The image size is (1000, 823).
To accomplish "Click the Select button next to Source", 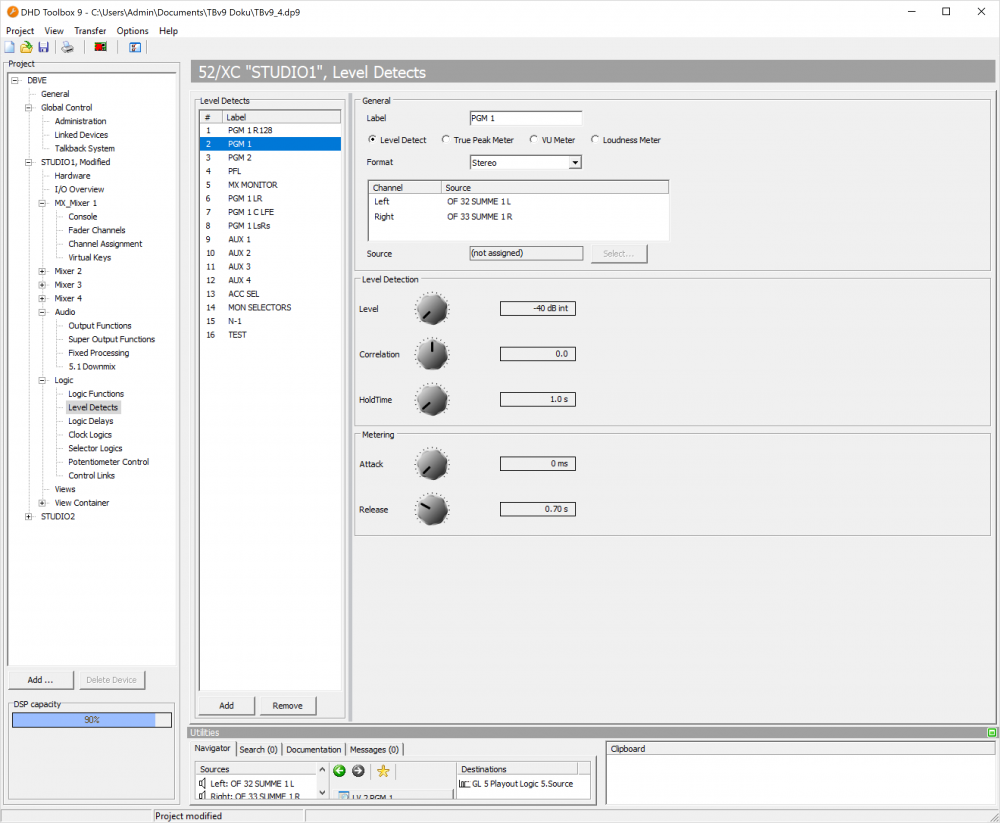I will click(x=618, y=253).
